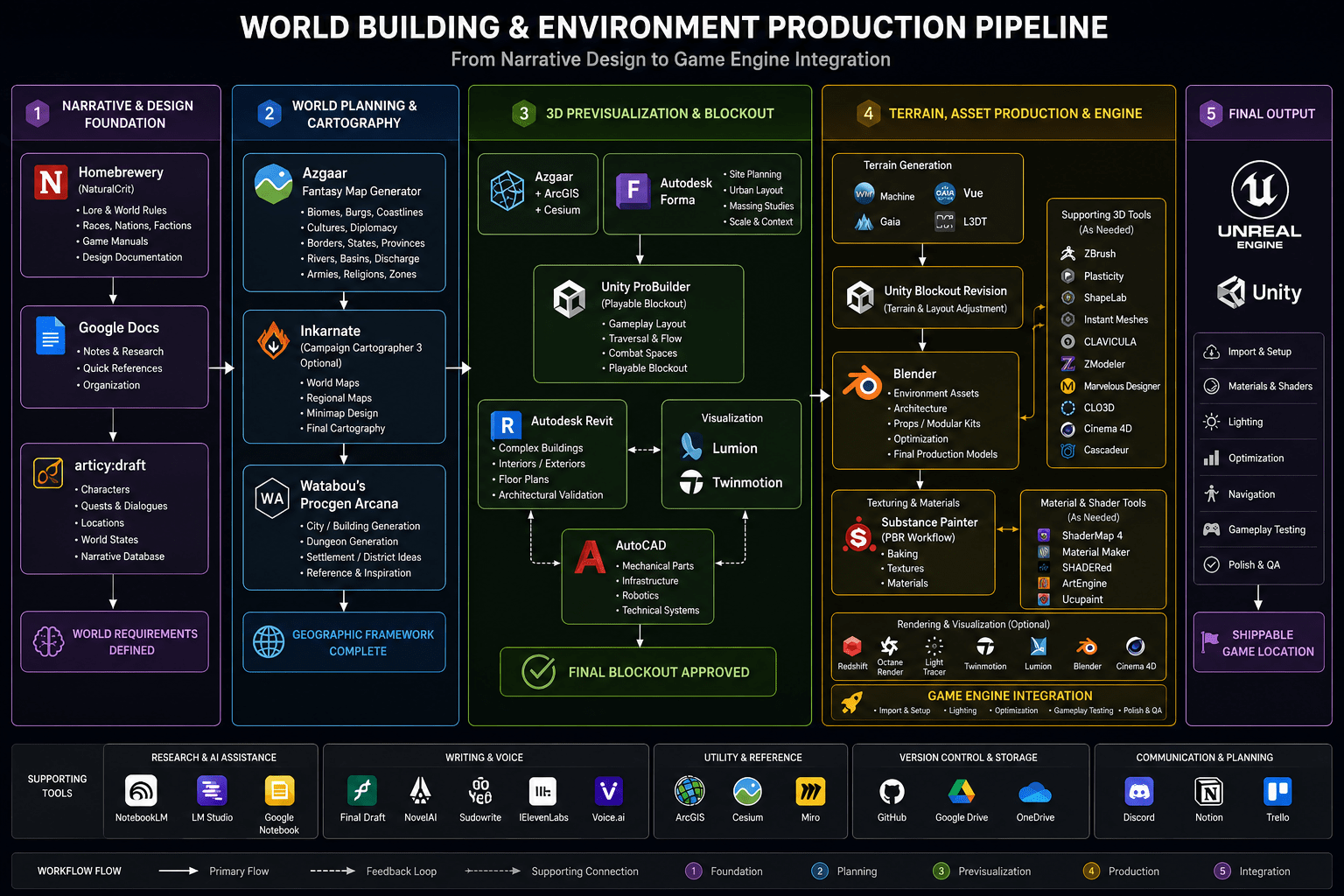
Task: Select the Miro yellow icon
Action: click(810, 791)
